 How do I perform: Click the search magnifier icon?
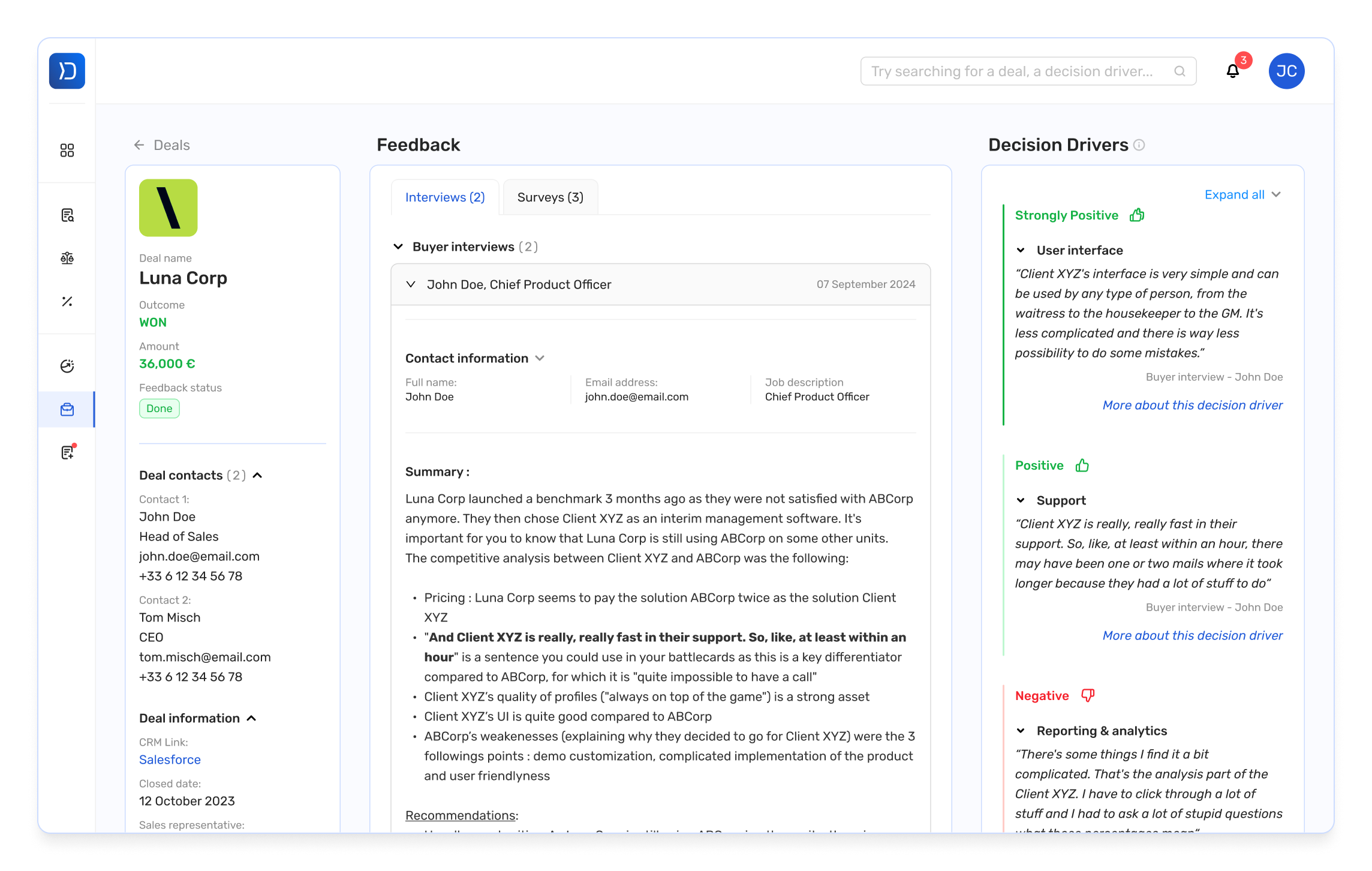pyautogui.click(x=1180, y=71)
